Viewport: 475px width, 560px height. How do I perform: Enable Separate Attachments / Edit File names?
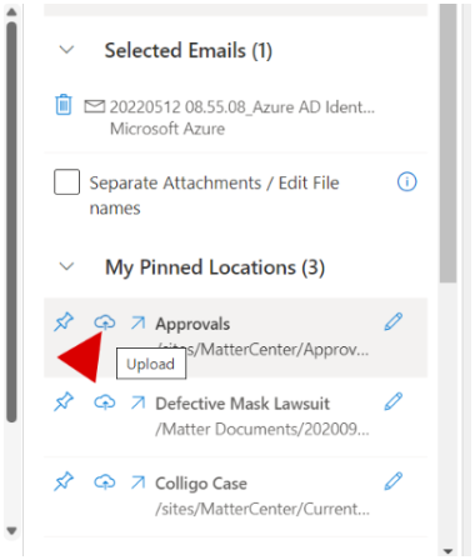click(67, 182)
